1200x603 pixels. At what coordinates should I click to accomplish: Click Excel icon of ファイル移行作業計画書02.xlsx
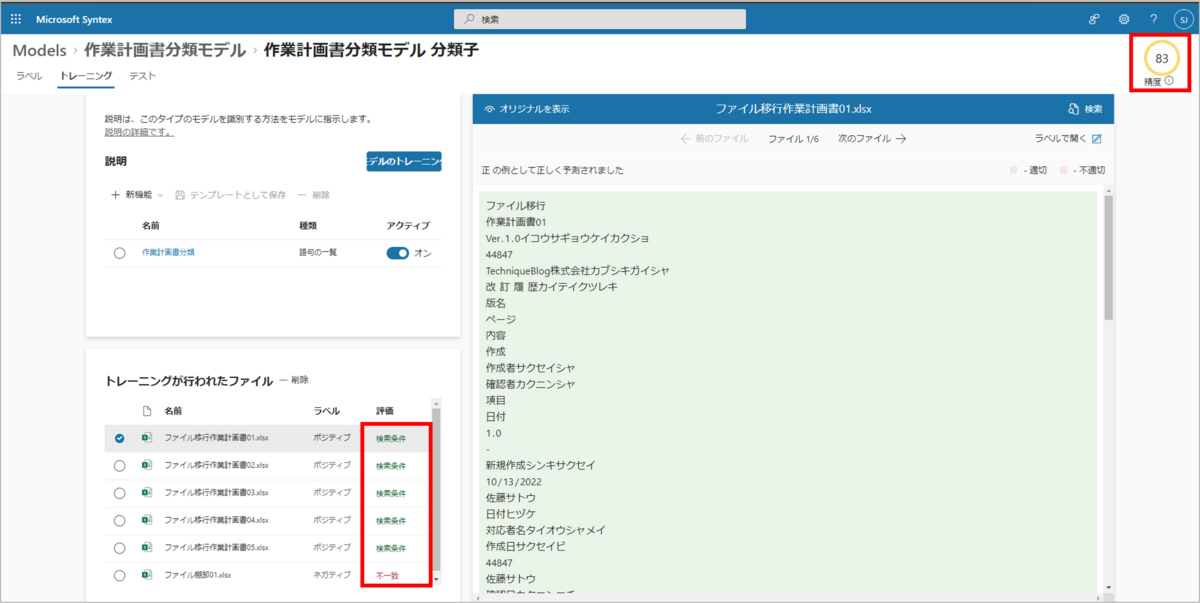[147, 465]
